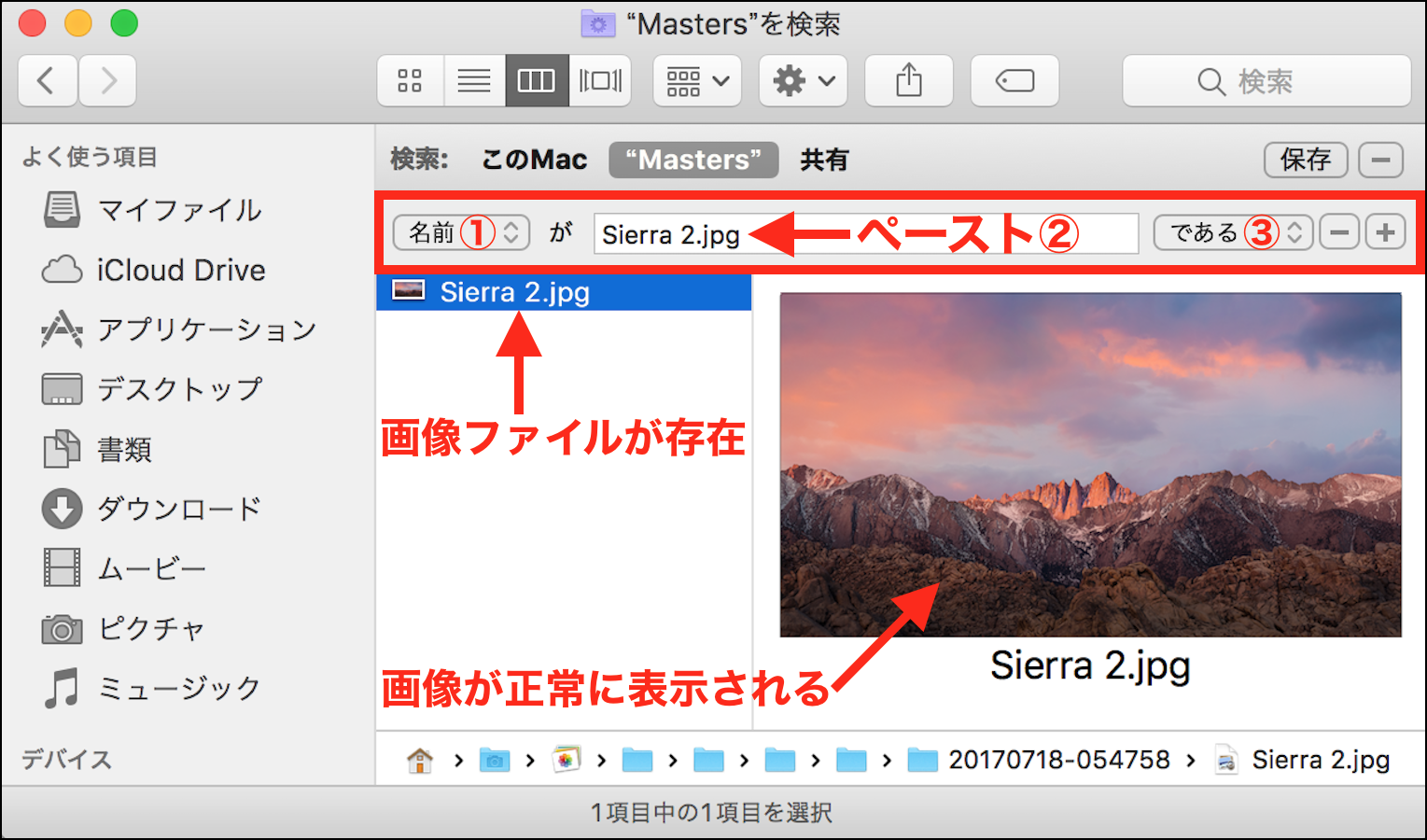Click the 検索 search field

[1266, 81]
